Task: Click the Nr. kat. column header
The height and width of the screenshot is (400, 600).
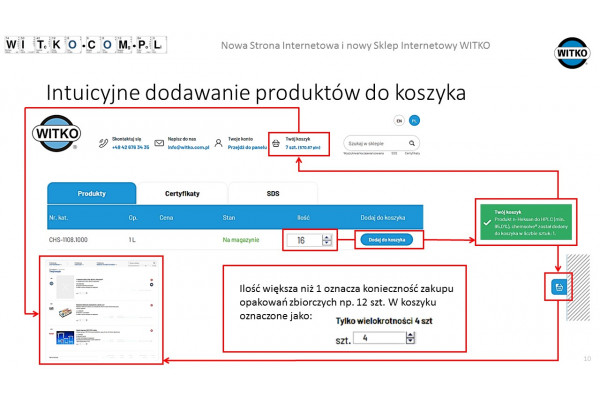Action: tap(59, 218)
